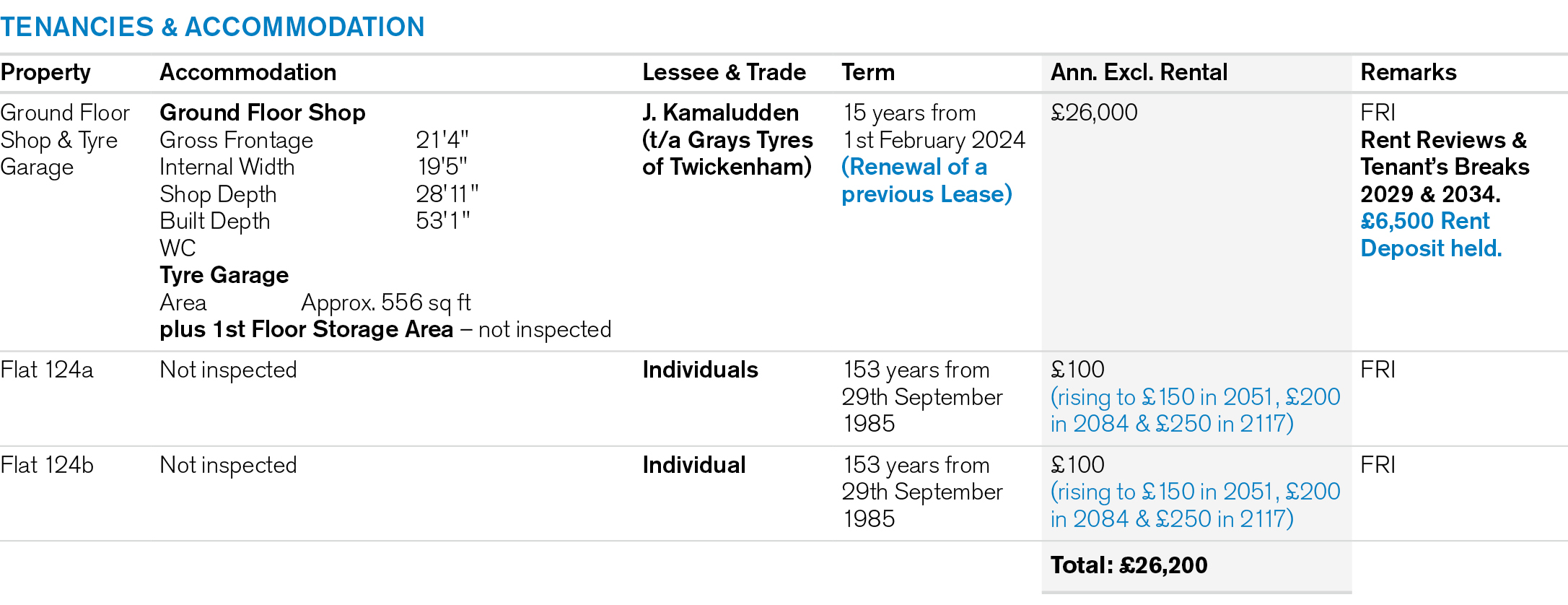Select the Flat 124b property cell
This screenshot has width=1568, height=605.
[x=47, y=465]
